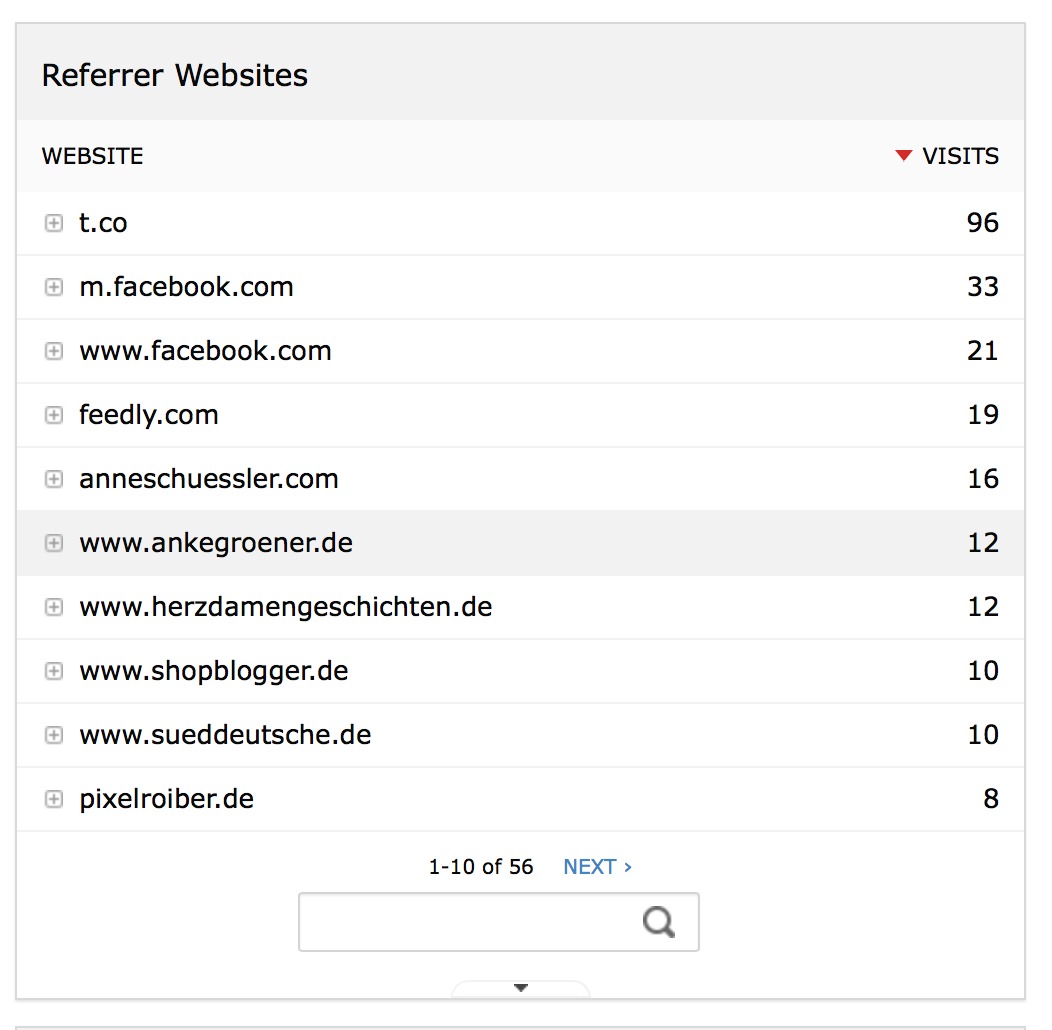This screenshot has width=1052, height=1030.
Task: Click the red sort arrow beside VISITS
Action: (904, 156)
